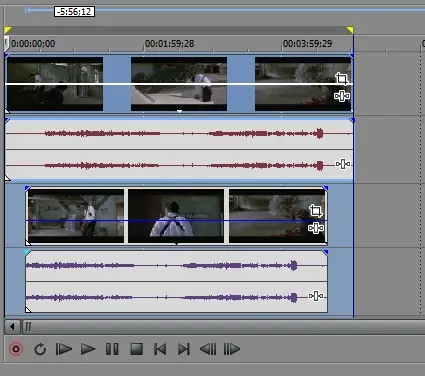Image resolution: width=425 pixels, height=376 pixels.
Task: Click Go to End button
Action: pyautogui.click(x=184, y=349)
